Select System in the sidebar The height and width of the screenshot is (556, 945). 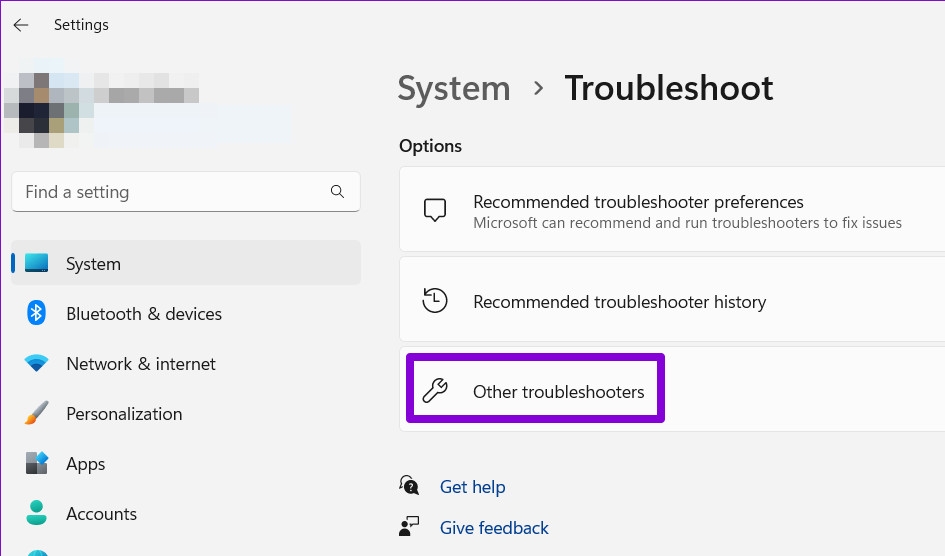(x=186, y=263)
